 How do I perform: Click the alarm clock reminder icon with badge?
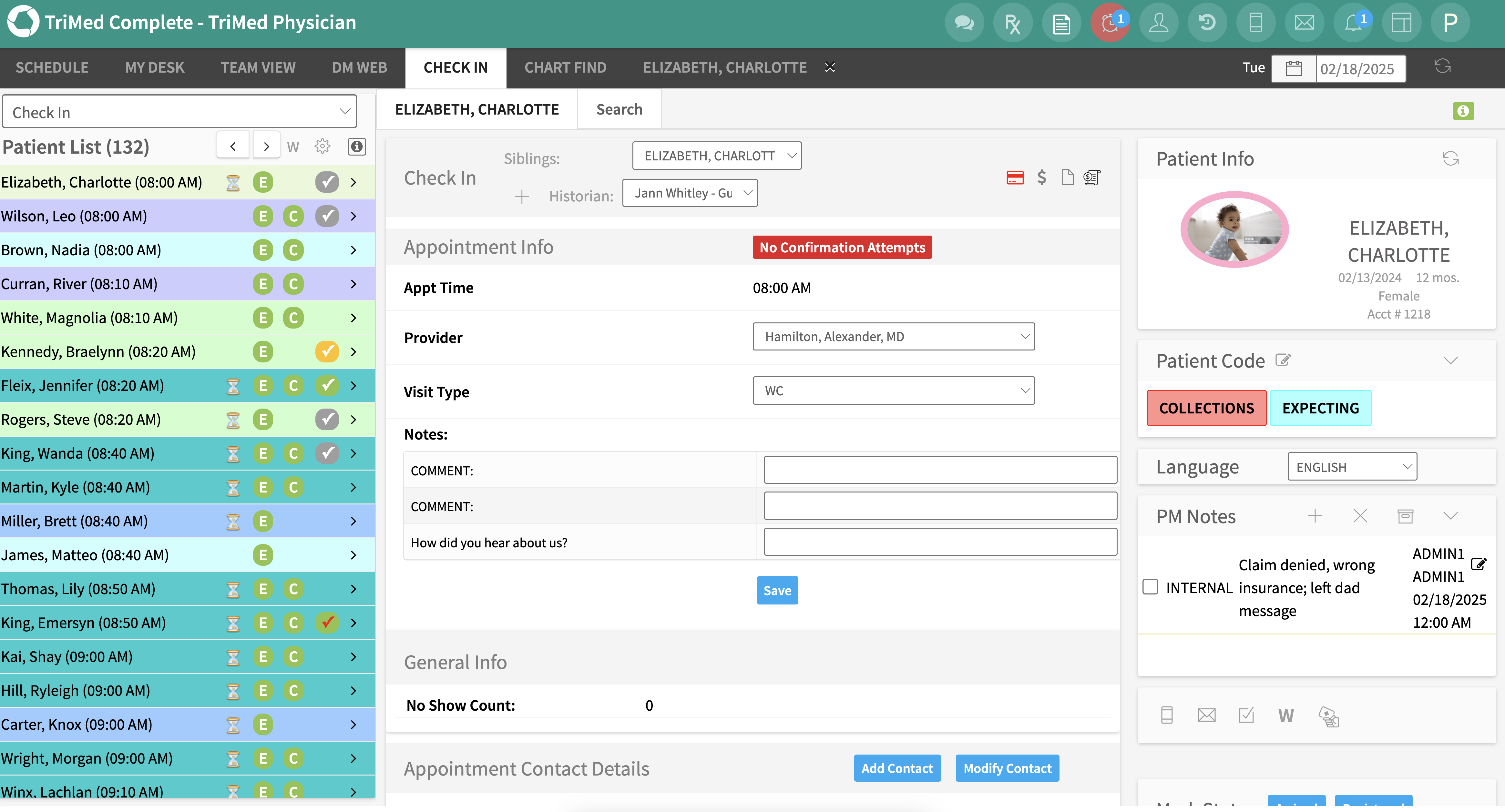pos(1109,22)
